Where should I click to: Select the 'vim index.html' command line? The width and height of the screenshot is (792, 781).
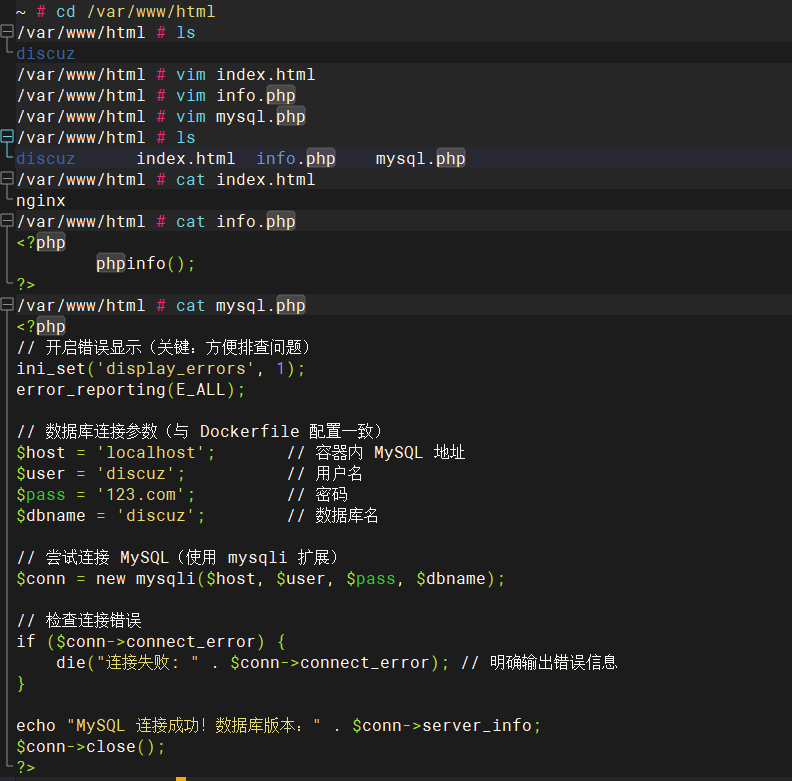click(166, 74)
